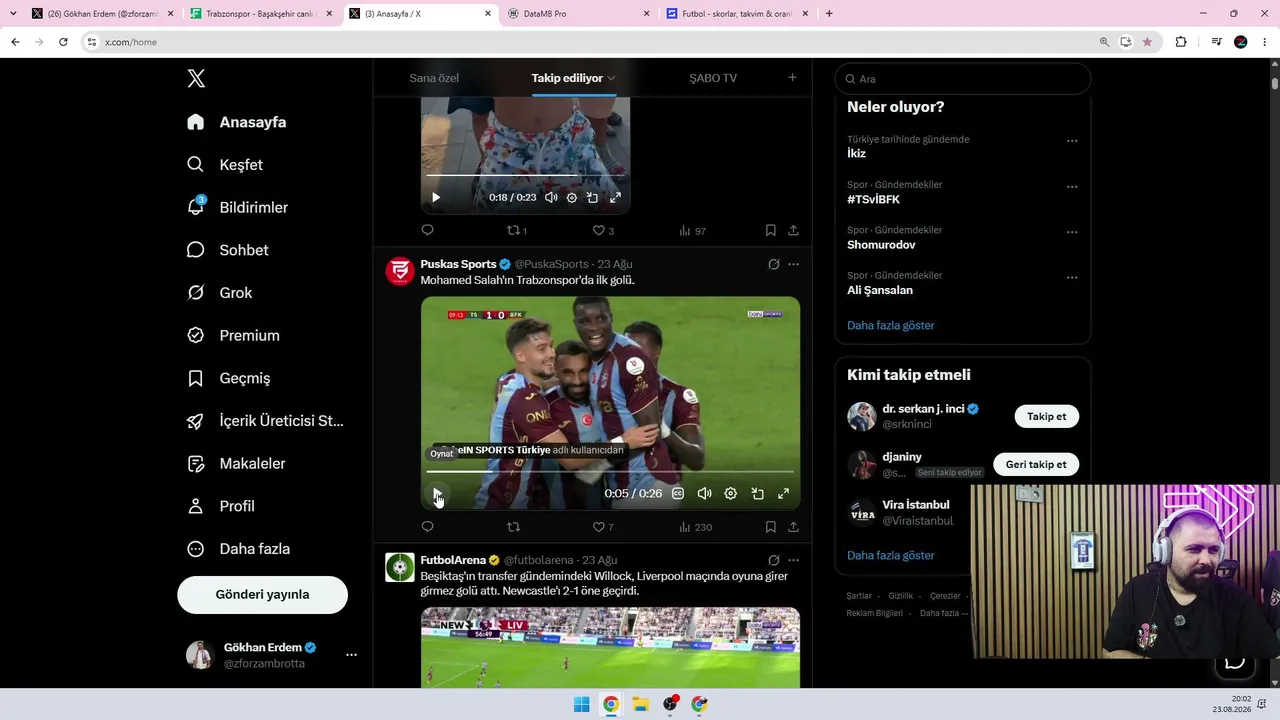Open more options on Puskas Sports post
Screen dimensions: 1280x720
(x=794, y=264)
